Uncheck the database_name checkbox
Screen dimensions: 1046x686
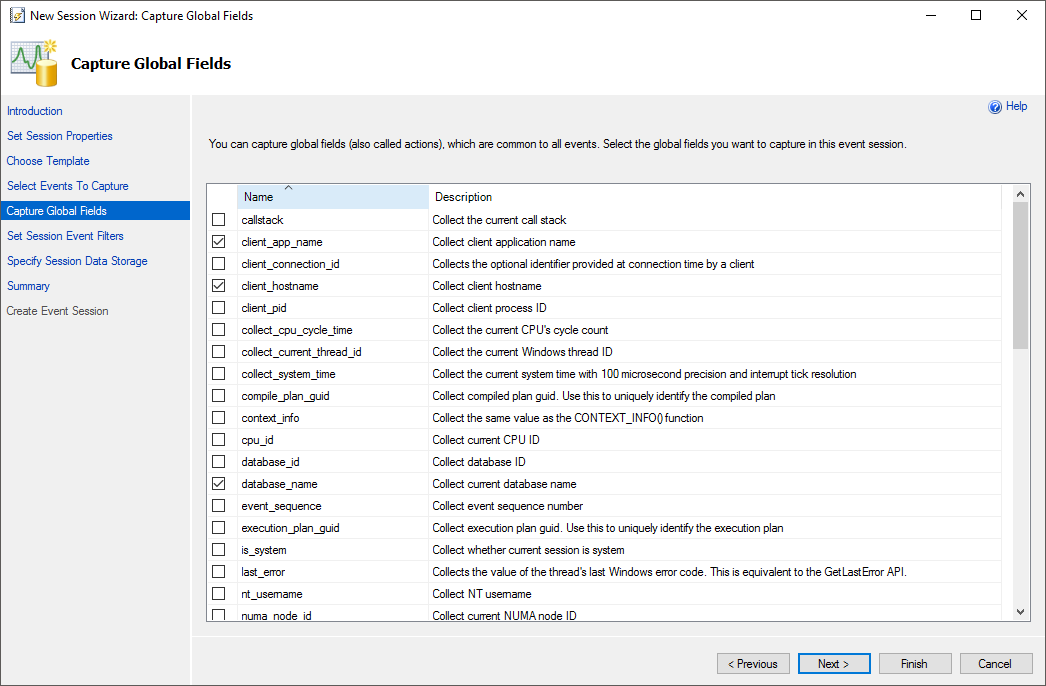coord(219,484)
